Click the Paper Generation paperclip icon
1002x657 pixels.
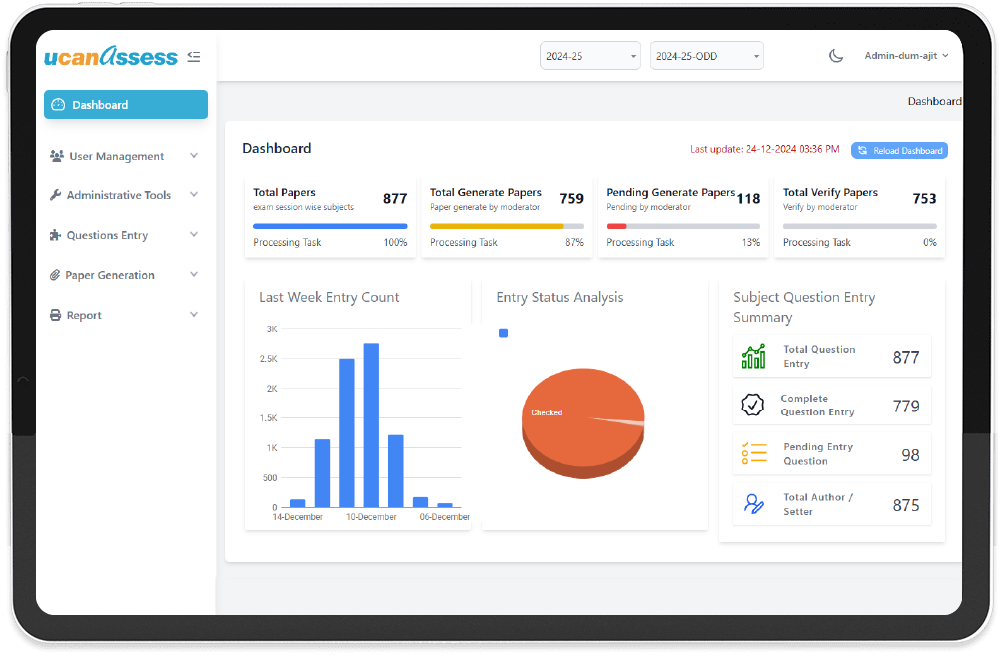(x=55, y=275)
